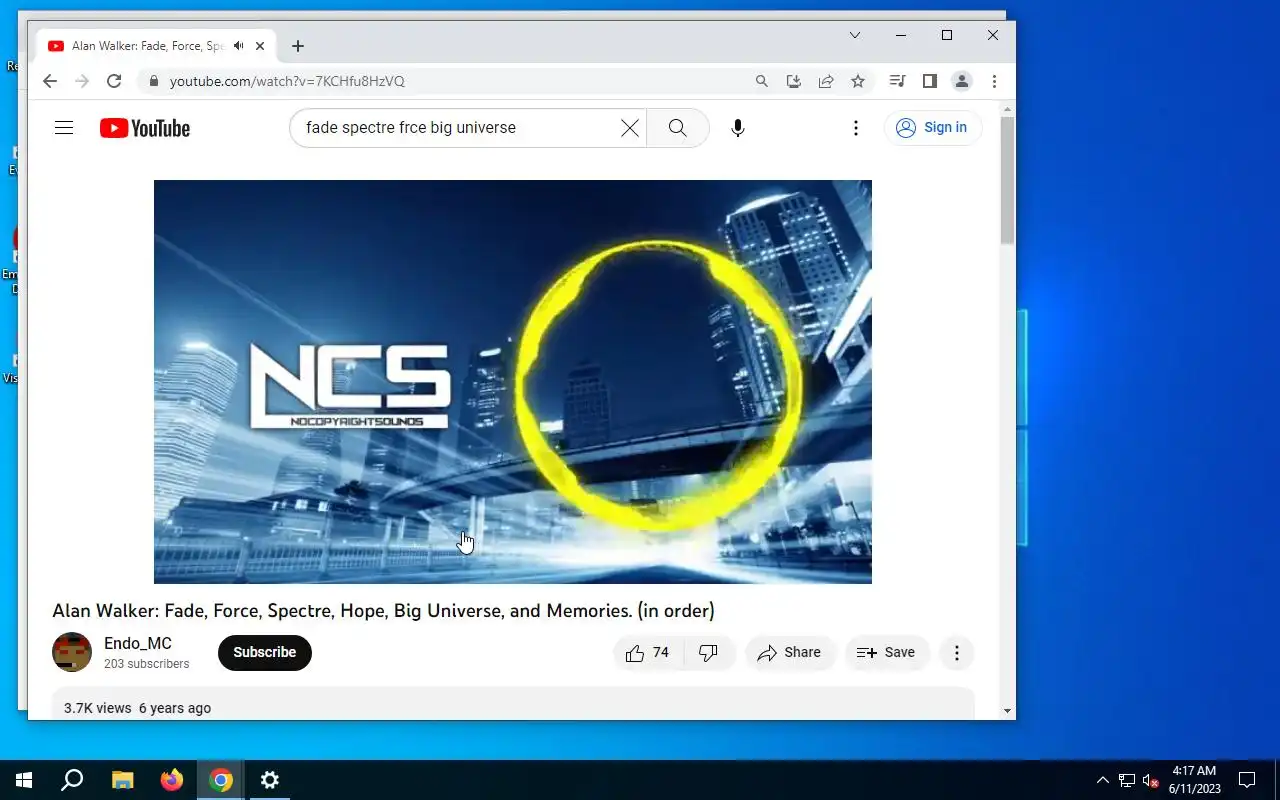
Task: Open the notification center
Action: click(1247, 780)
